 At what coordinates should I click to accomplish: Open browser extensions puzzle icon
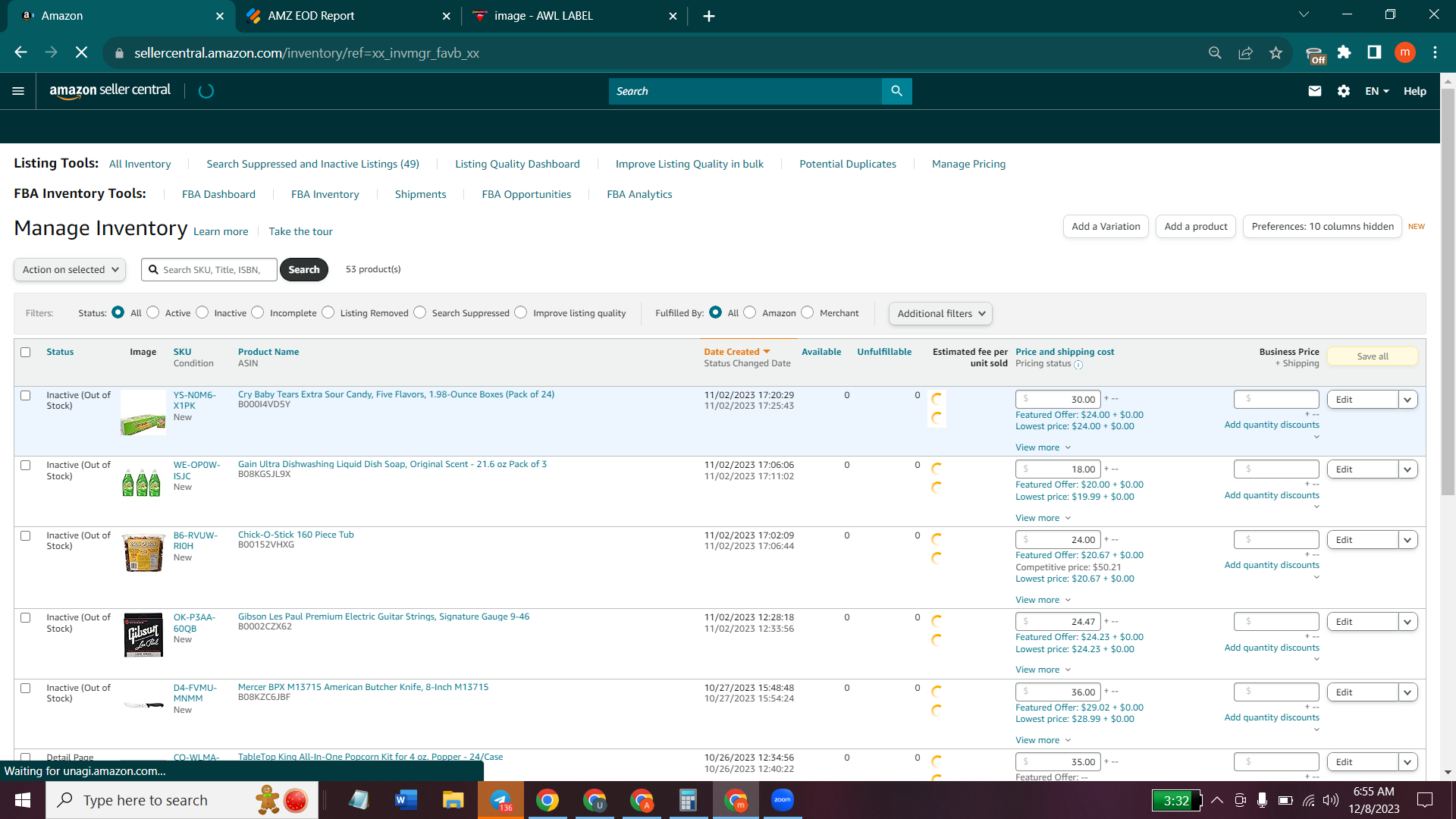pos(1344,52)
